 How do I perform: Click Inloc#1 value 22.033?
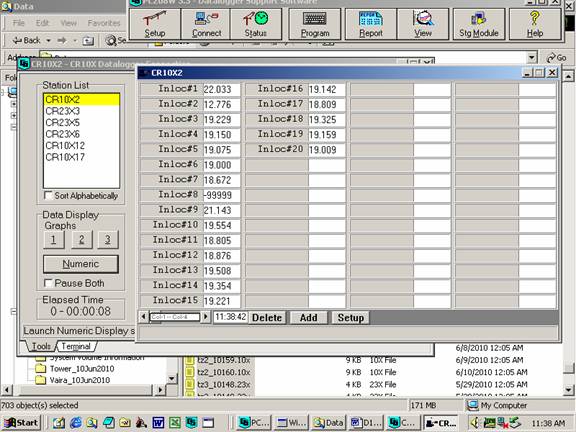click(x=222, y=89)
